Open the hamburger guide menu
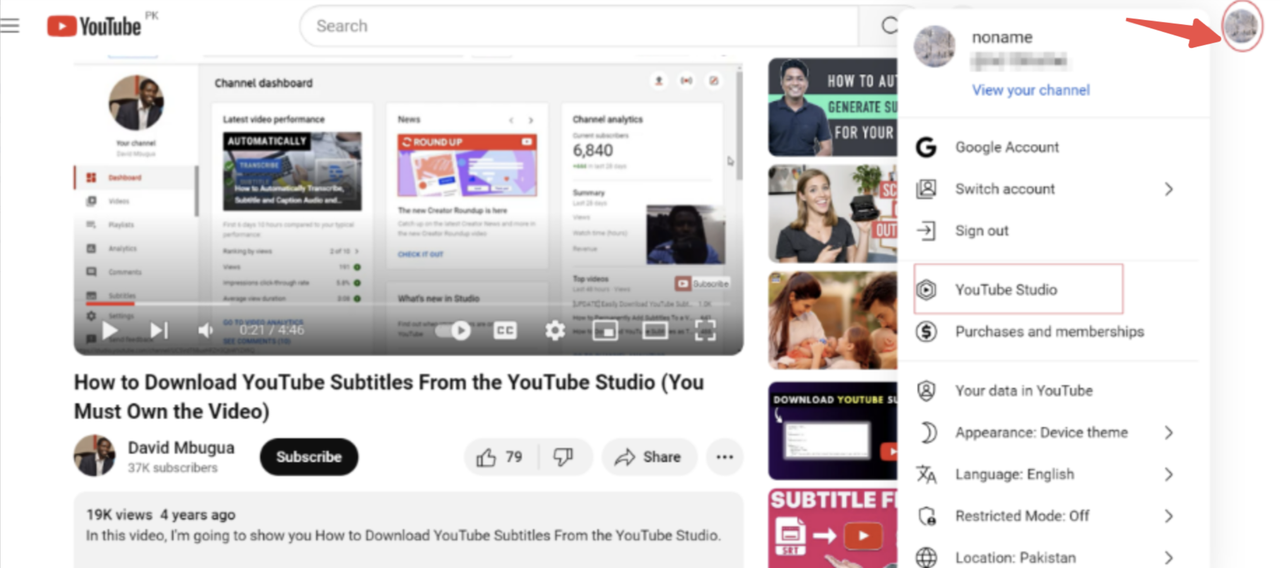The width and height of the screenshot is (1280, 568). pos(10,25)
